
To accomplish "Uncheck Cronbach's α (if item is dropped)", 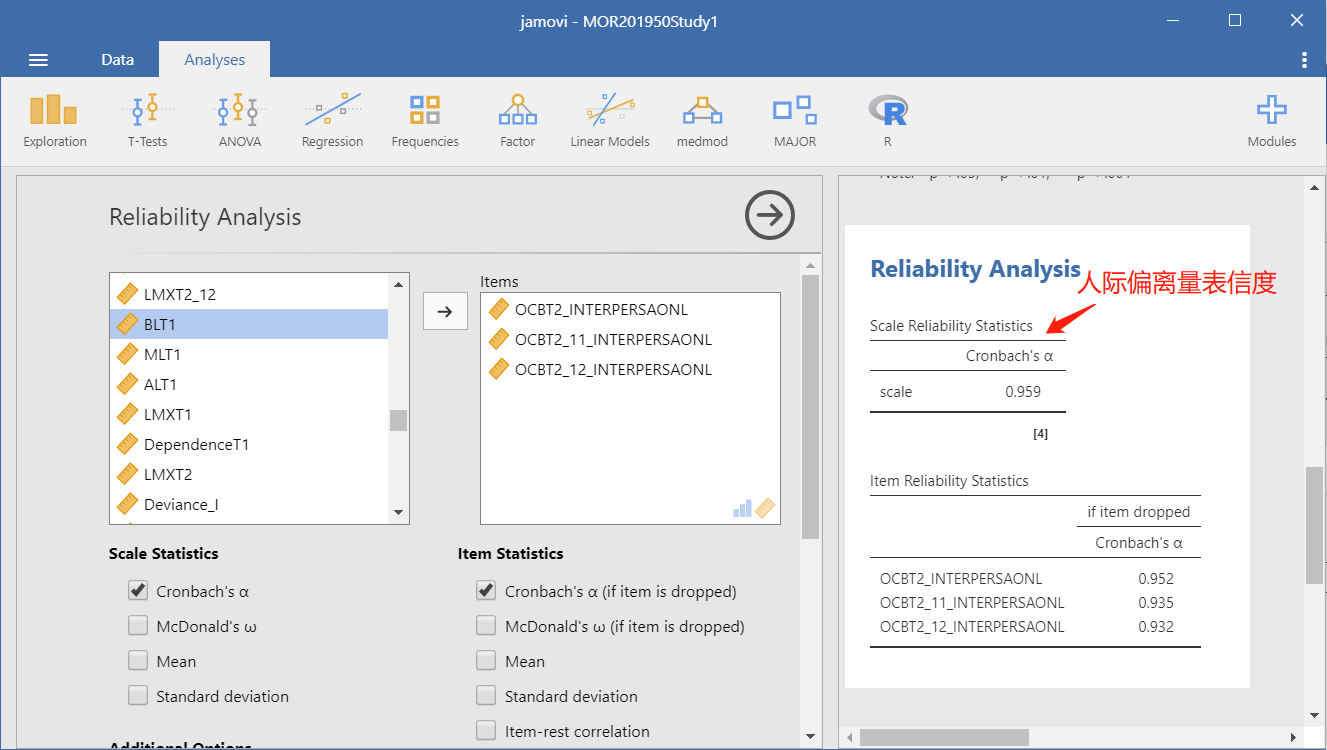I will (x=486, y=591).
